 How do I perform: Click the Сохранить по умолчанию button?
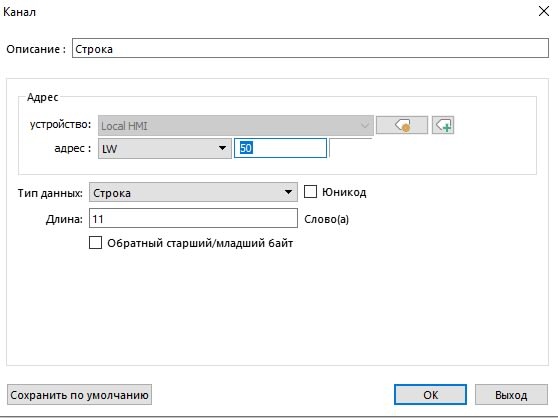coord(79,395)
